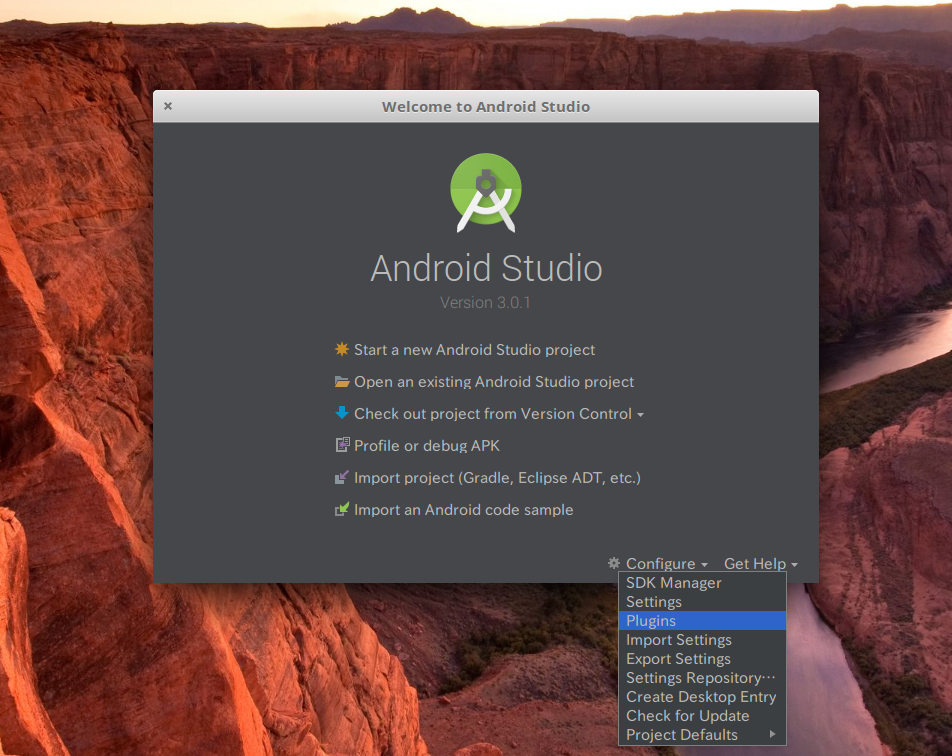Viewport: 952px width, 756px height.
Task: Check out project from Version Control
Action: (x=492, y=414)
